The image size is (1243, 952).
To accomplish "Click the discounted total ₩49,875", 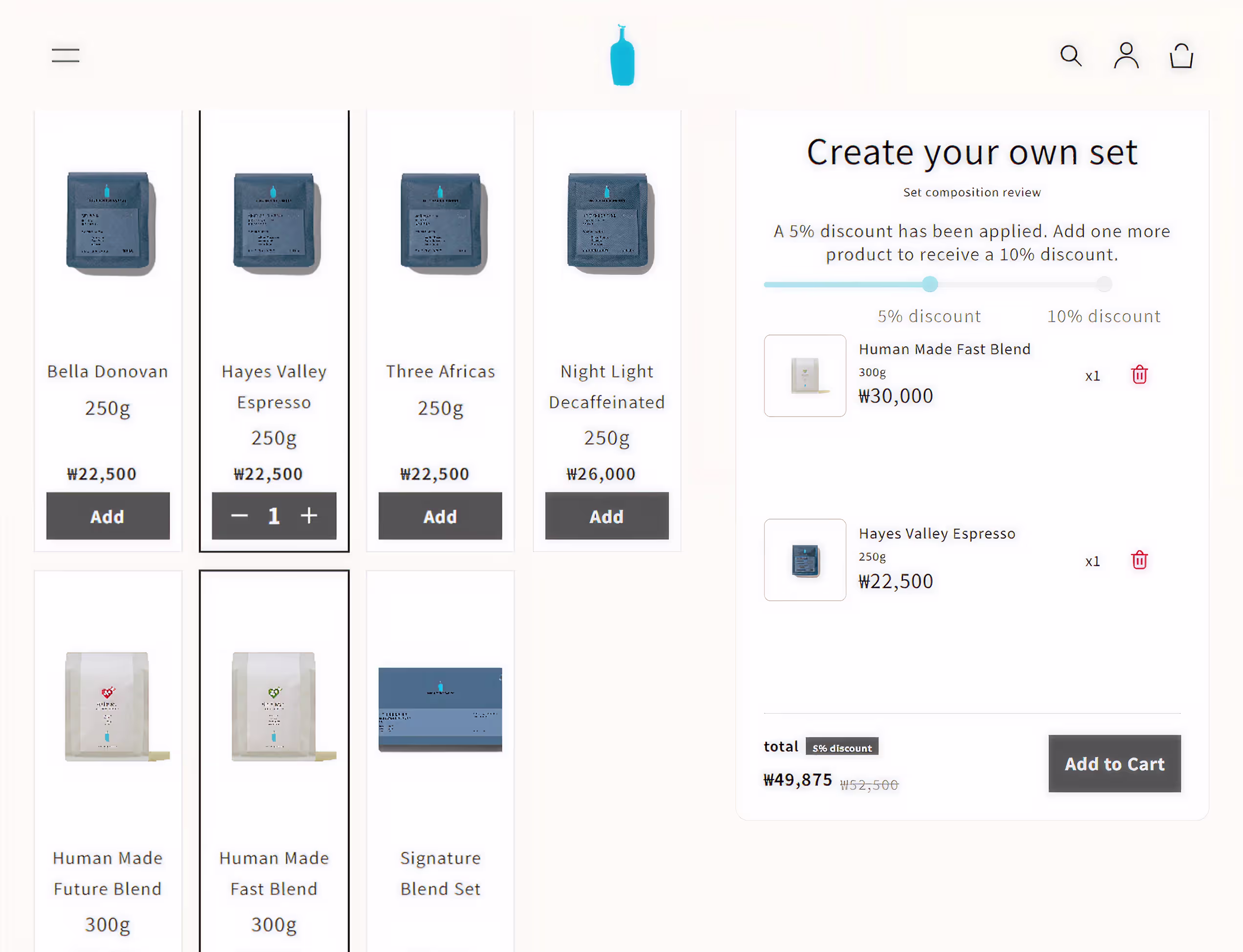I will (797, 780).
